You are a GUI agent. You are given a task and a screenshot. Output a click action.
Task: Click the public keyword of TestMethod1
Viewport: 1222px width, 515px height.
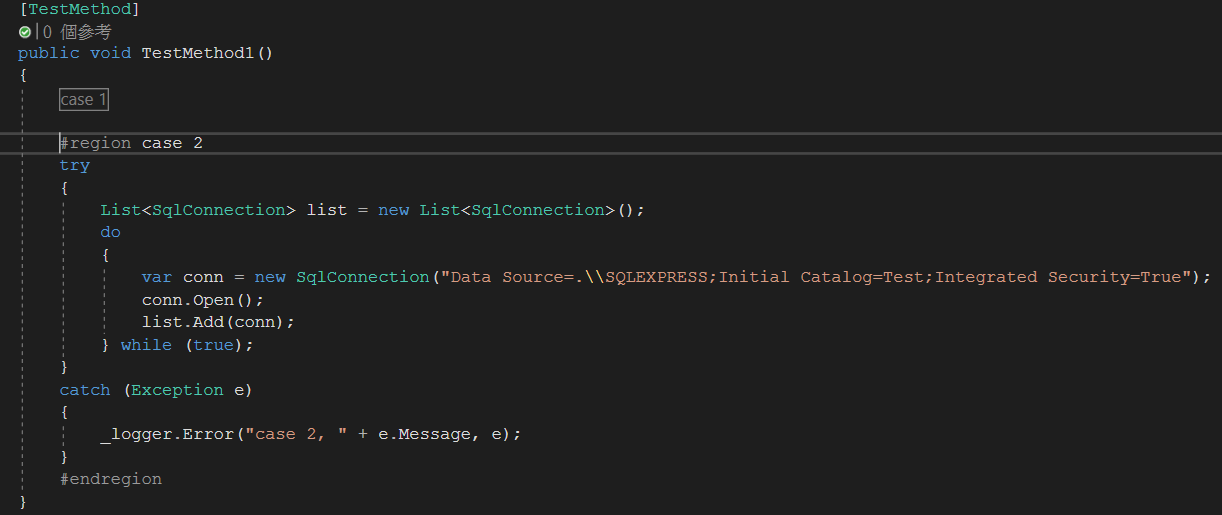click(48, 53)
